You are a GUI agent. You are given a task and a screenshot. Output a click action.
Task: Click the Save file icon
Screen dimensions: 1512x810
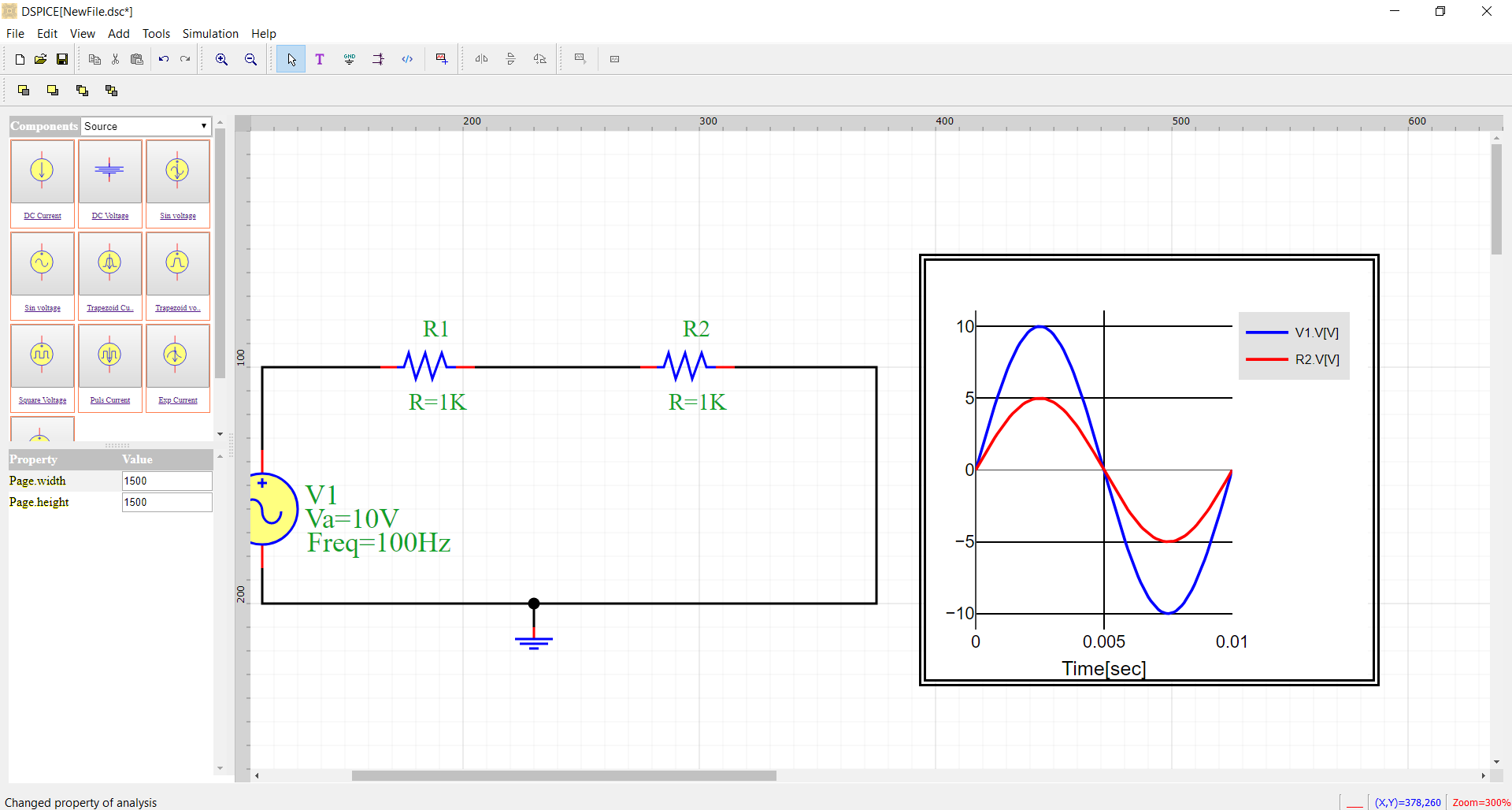point(62,59)
